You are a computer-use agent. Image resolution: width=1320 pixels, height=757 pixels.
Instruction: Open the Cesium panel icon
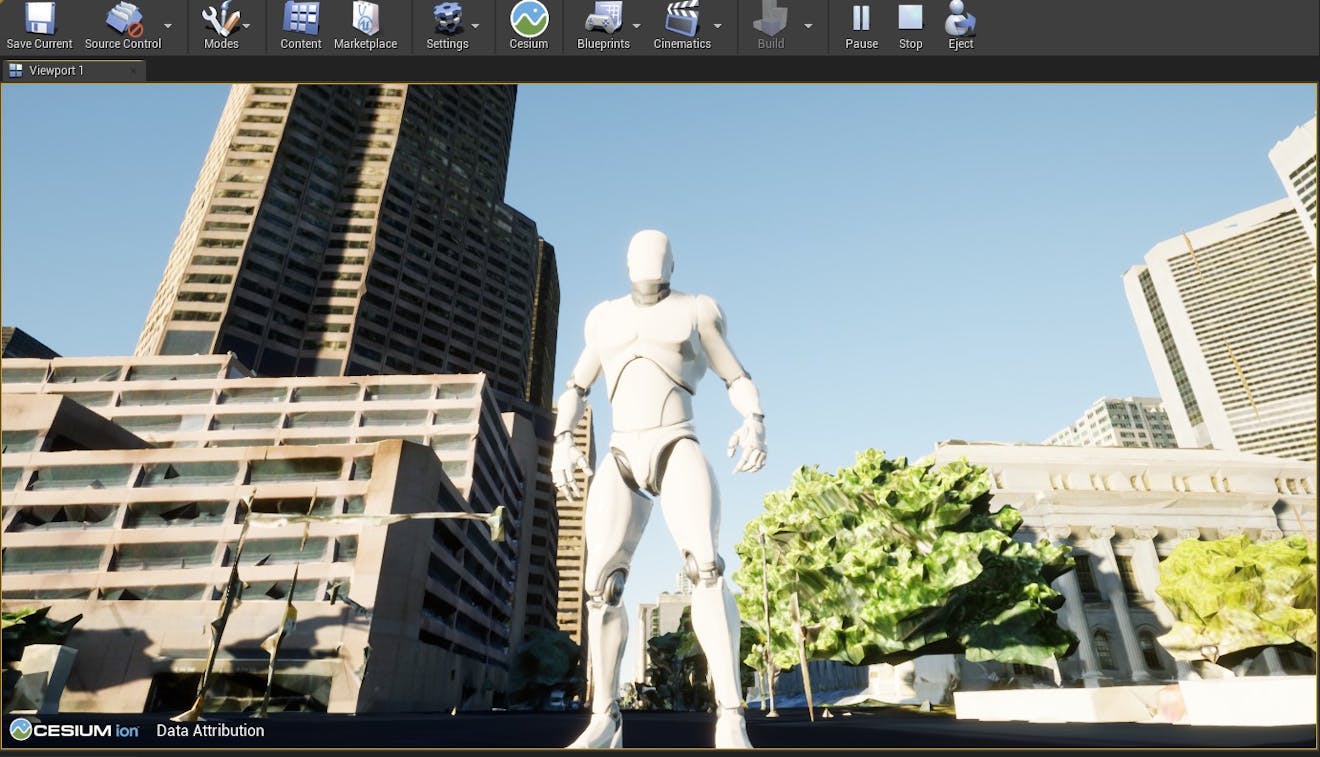pyautogui.click(x=529, y=26)
